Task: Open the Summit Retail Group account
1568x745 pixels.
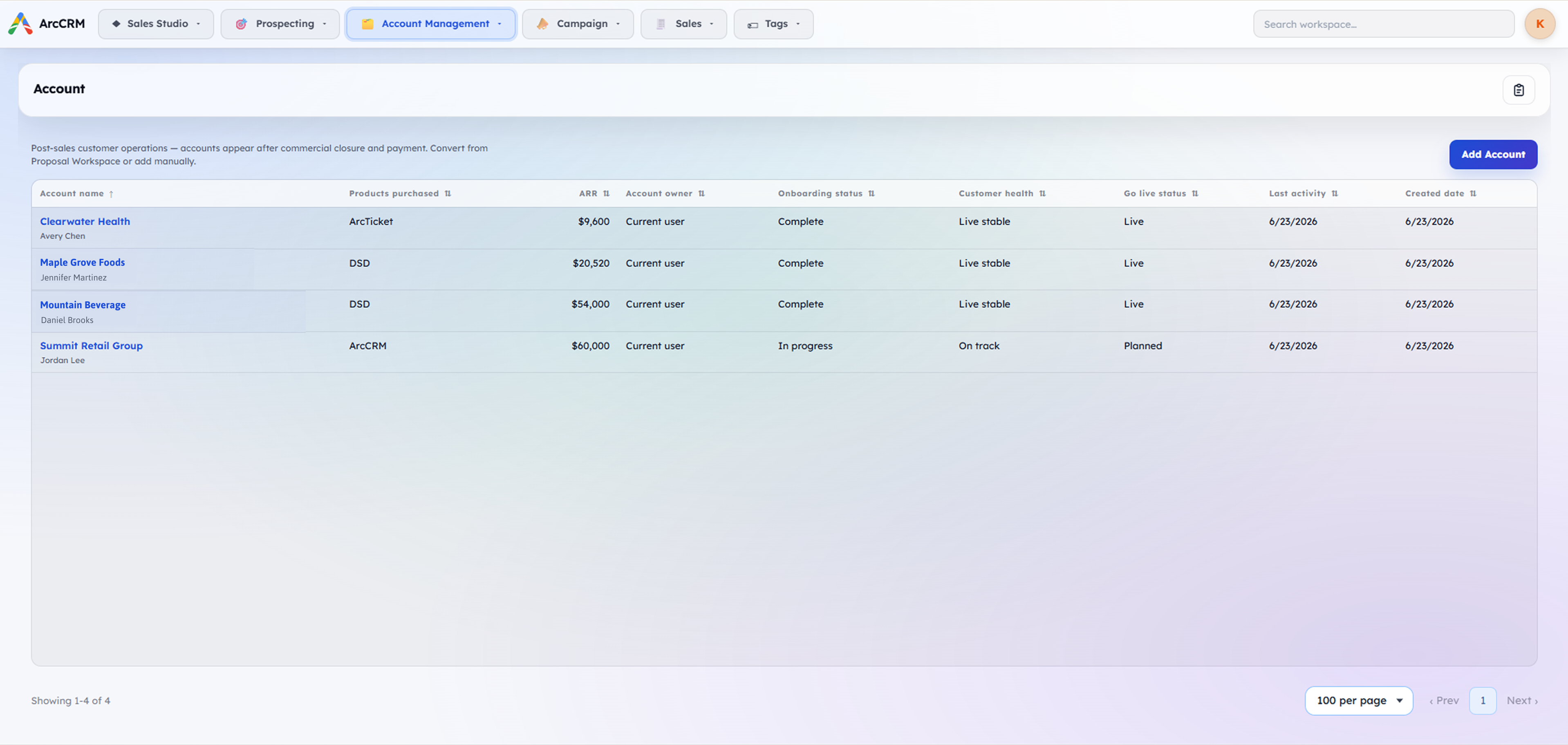Action: [91, 346]
